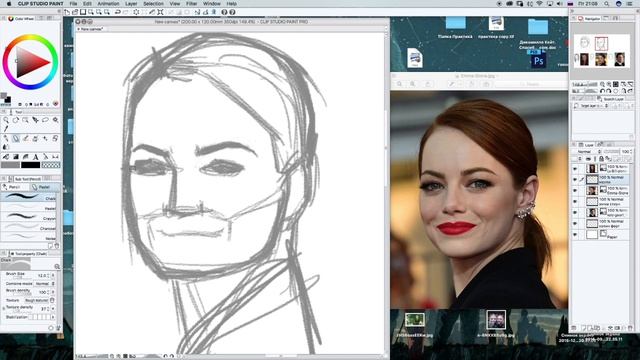Select the Charcoal brush in sub tool list
The width and height of the screenshot is (640, 360).
point(29,227)
